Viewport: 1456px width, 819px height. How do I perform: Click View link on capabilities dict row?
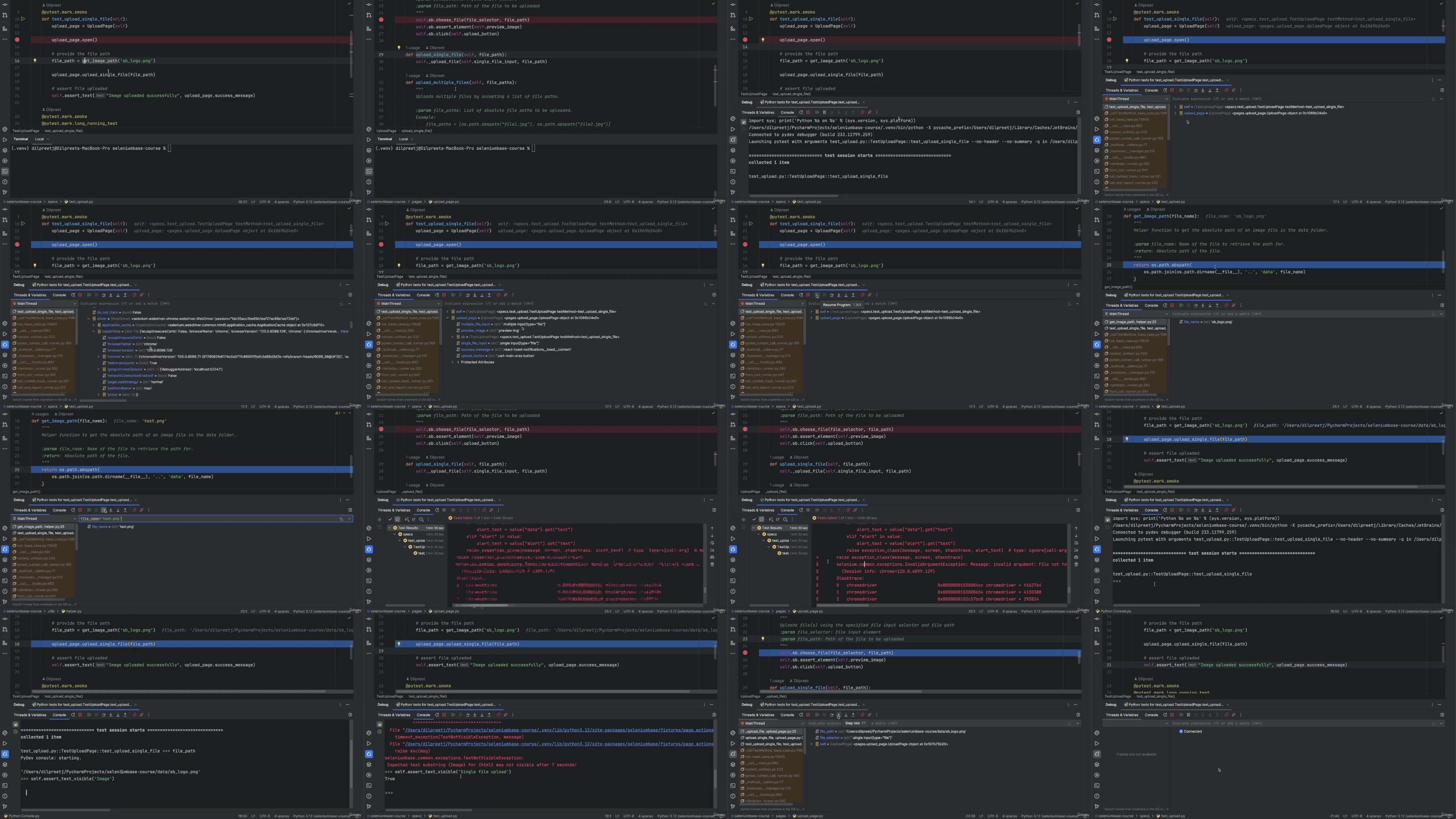345,331
